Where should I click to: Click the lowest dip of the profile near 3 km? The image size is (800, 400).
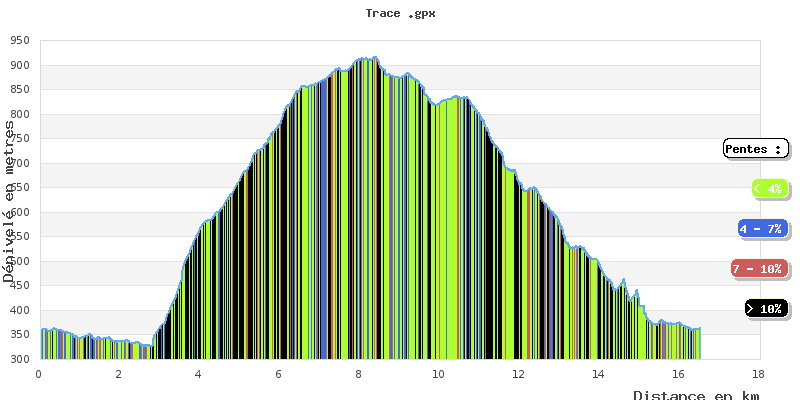click(x=149, y=346)
